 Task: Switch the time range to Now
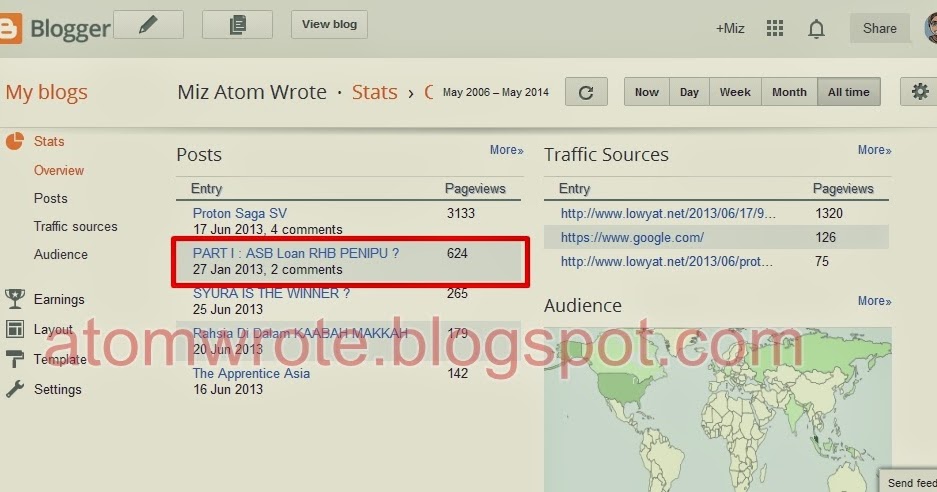[647, 92]
